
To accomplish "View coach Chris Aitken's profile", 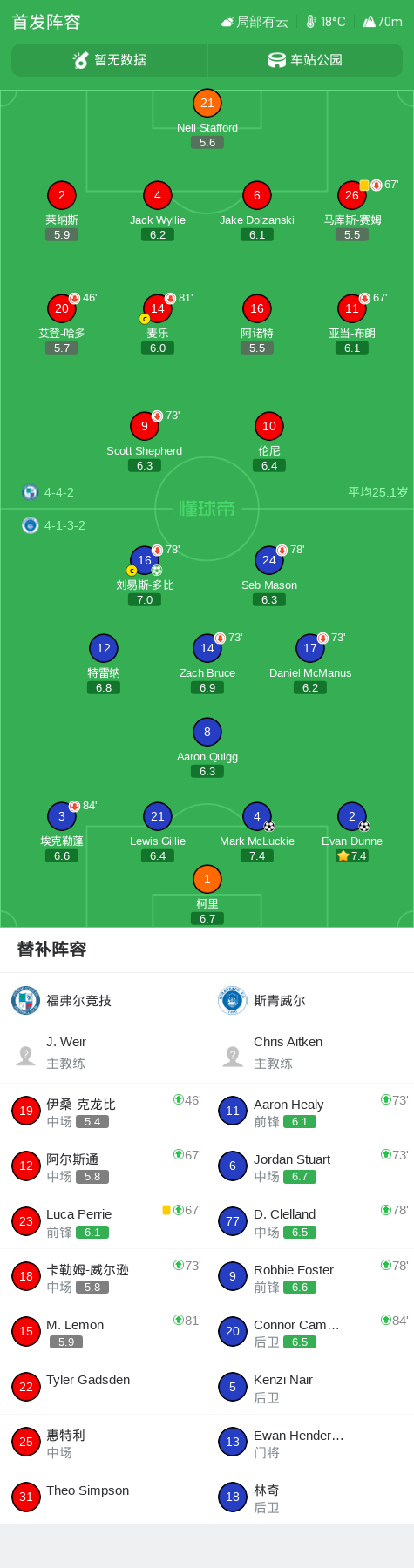I will pos(311,1052).
